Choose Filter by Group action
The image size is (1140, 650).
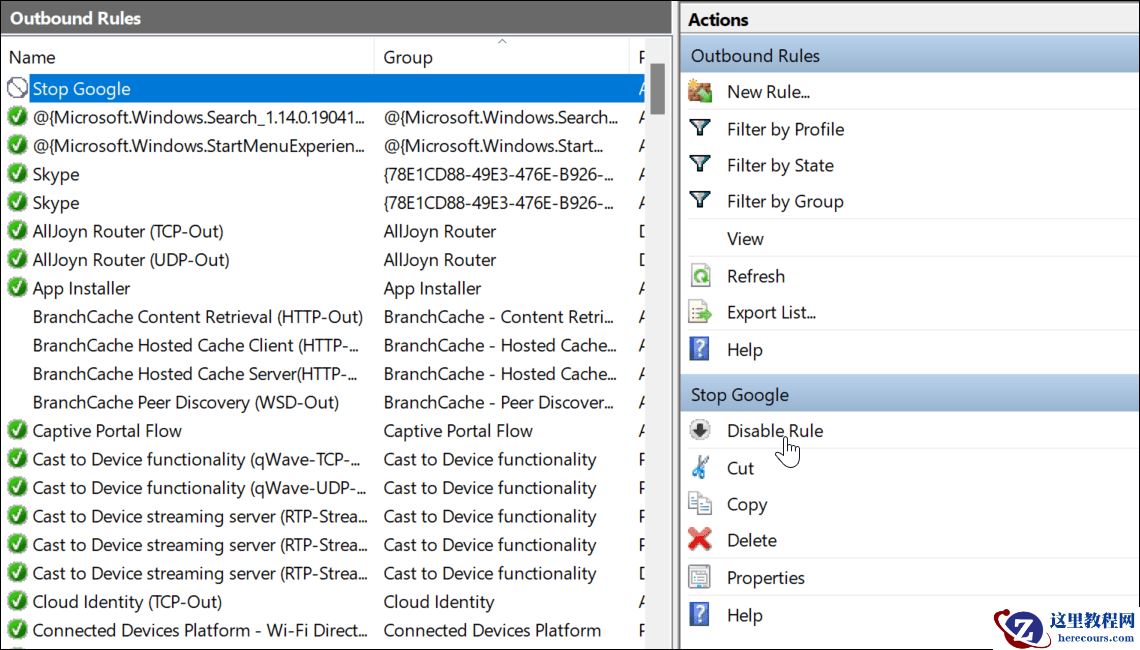(784, 202)
